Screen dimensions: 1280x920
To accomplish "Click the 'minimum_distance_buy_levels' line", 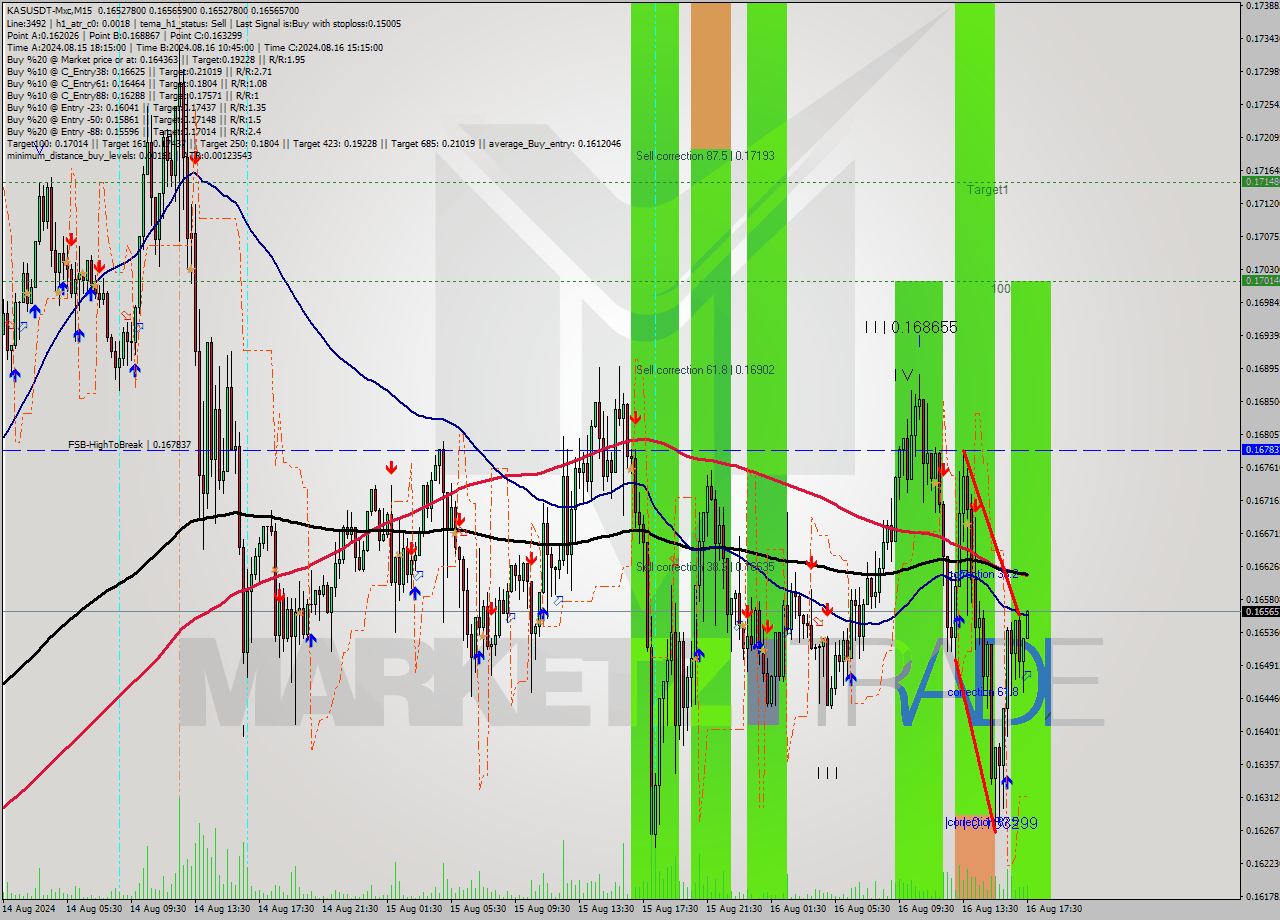I will (129, 155).
